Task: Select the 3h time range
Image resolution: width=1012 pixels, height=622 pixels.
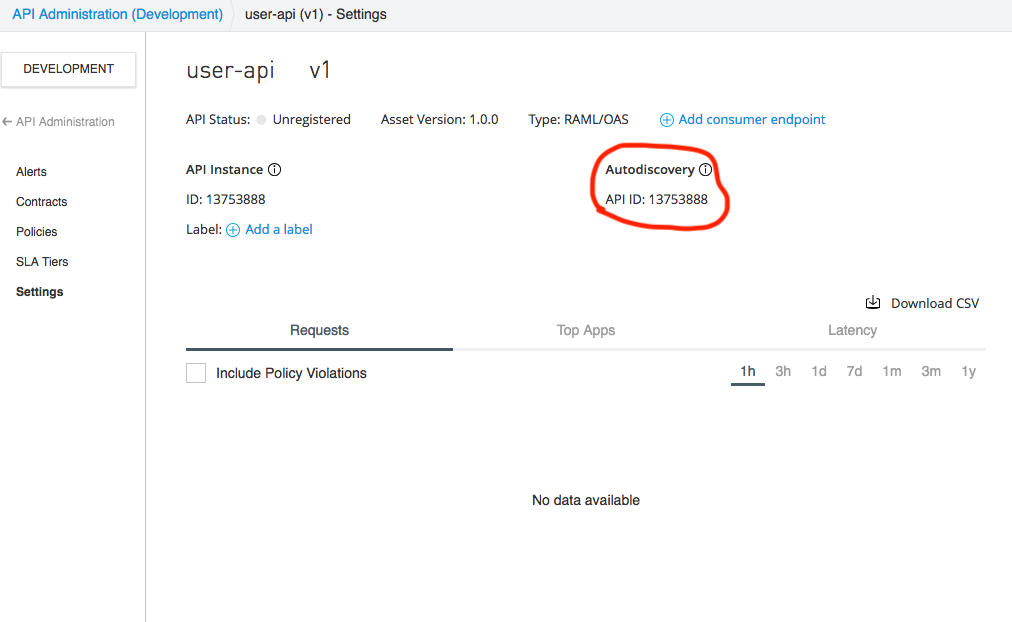Action: 783,372
